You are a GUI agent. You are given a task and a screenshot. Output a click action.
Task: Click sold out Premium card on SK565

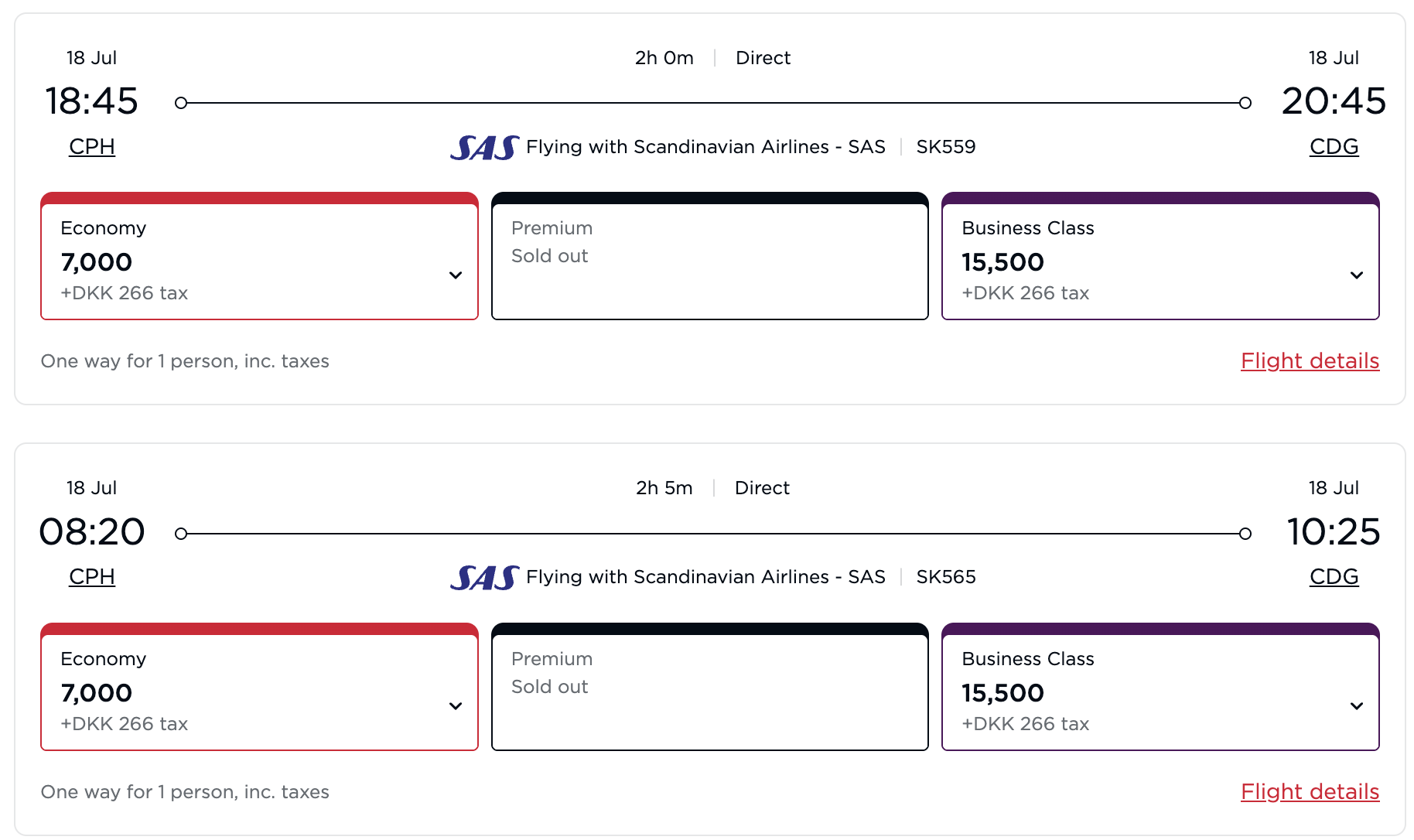click(710, 687)
